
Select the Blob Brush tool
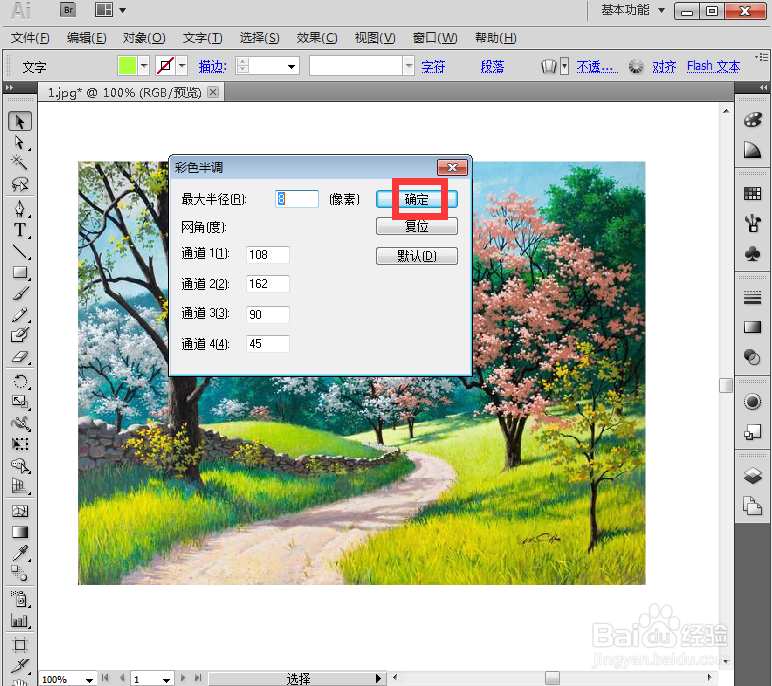(20, 335)
